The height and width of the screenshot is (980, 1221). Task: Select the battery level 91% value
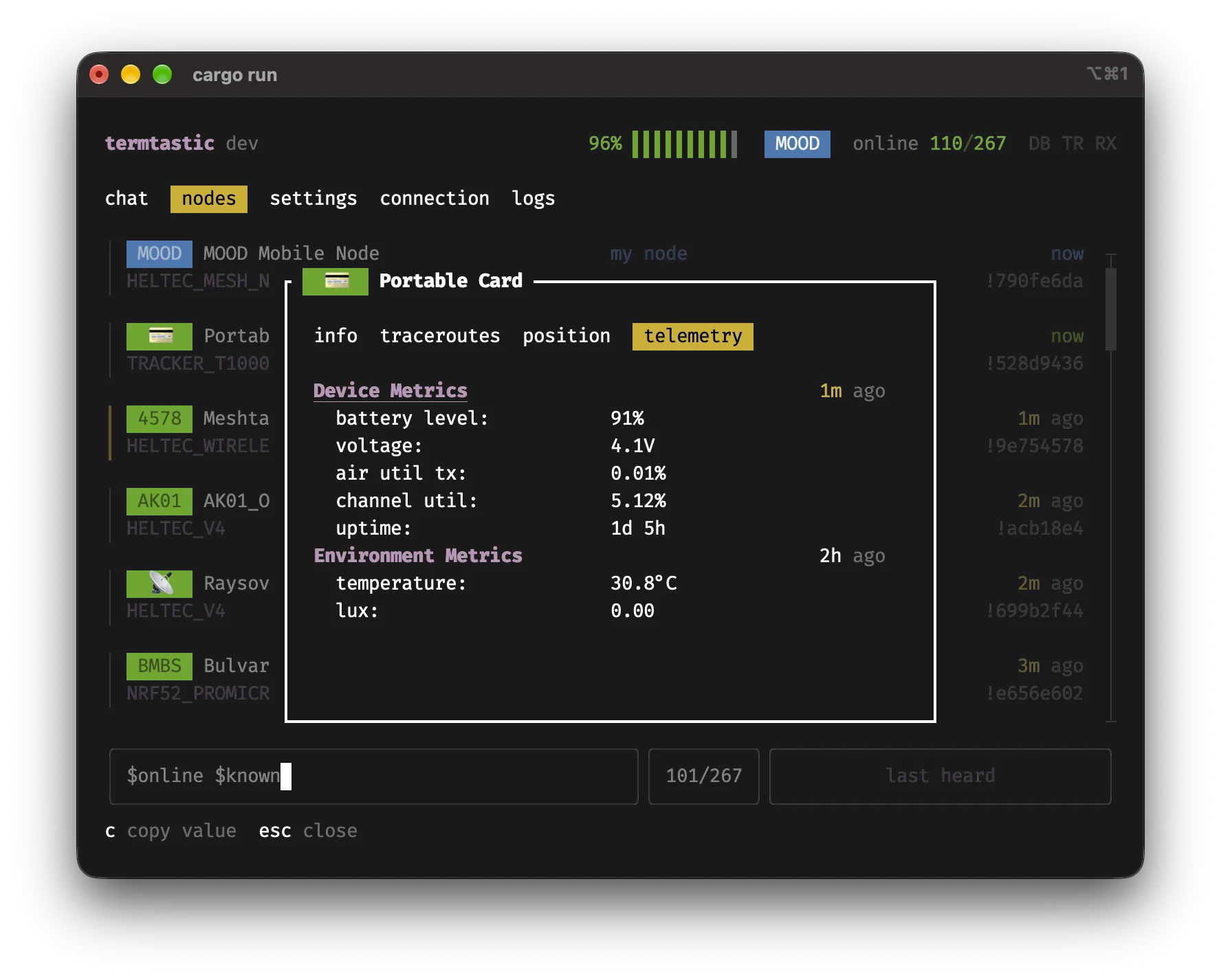click(x=627, y=419)
